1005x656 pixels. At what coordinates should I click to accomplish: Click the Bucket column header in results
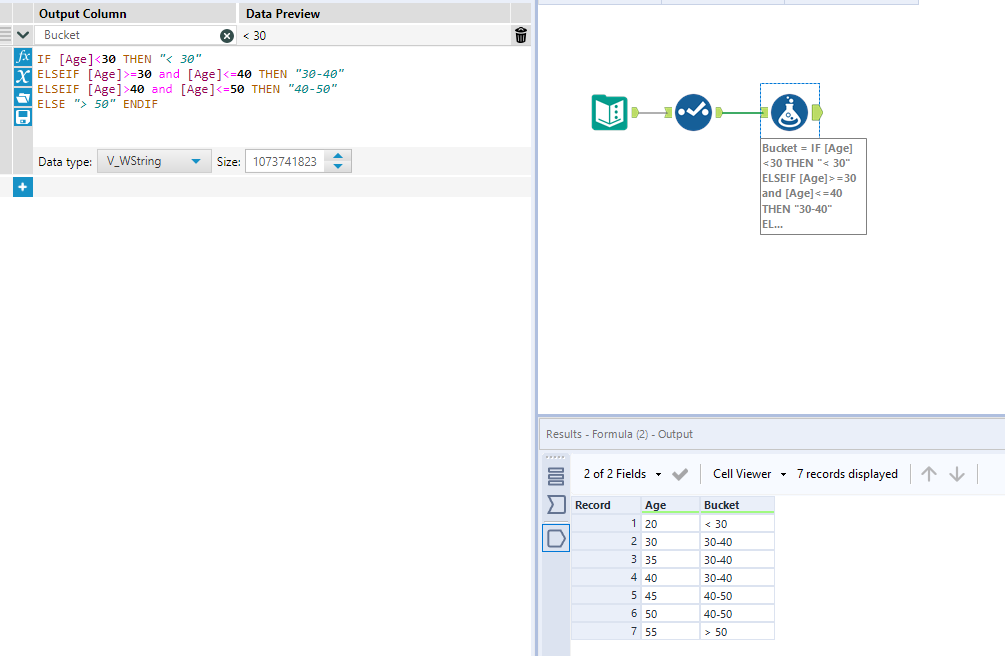click(737, 505)
